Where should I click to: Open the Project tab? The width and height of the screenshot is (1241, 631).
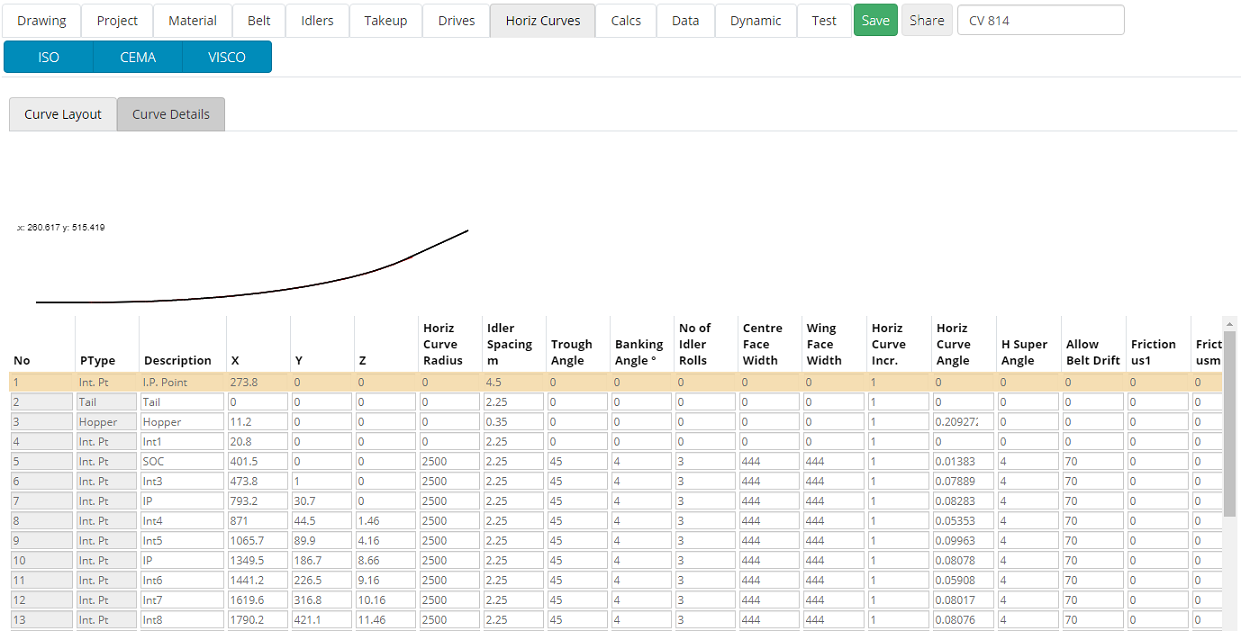tap(117, 20)
